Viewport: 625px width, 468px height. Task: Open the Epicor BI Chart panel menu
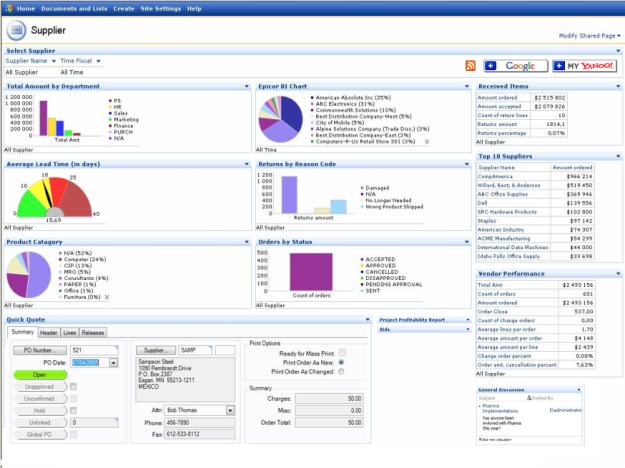tap(467, 86)
